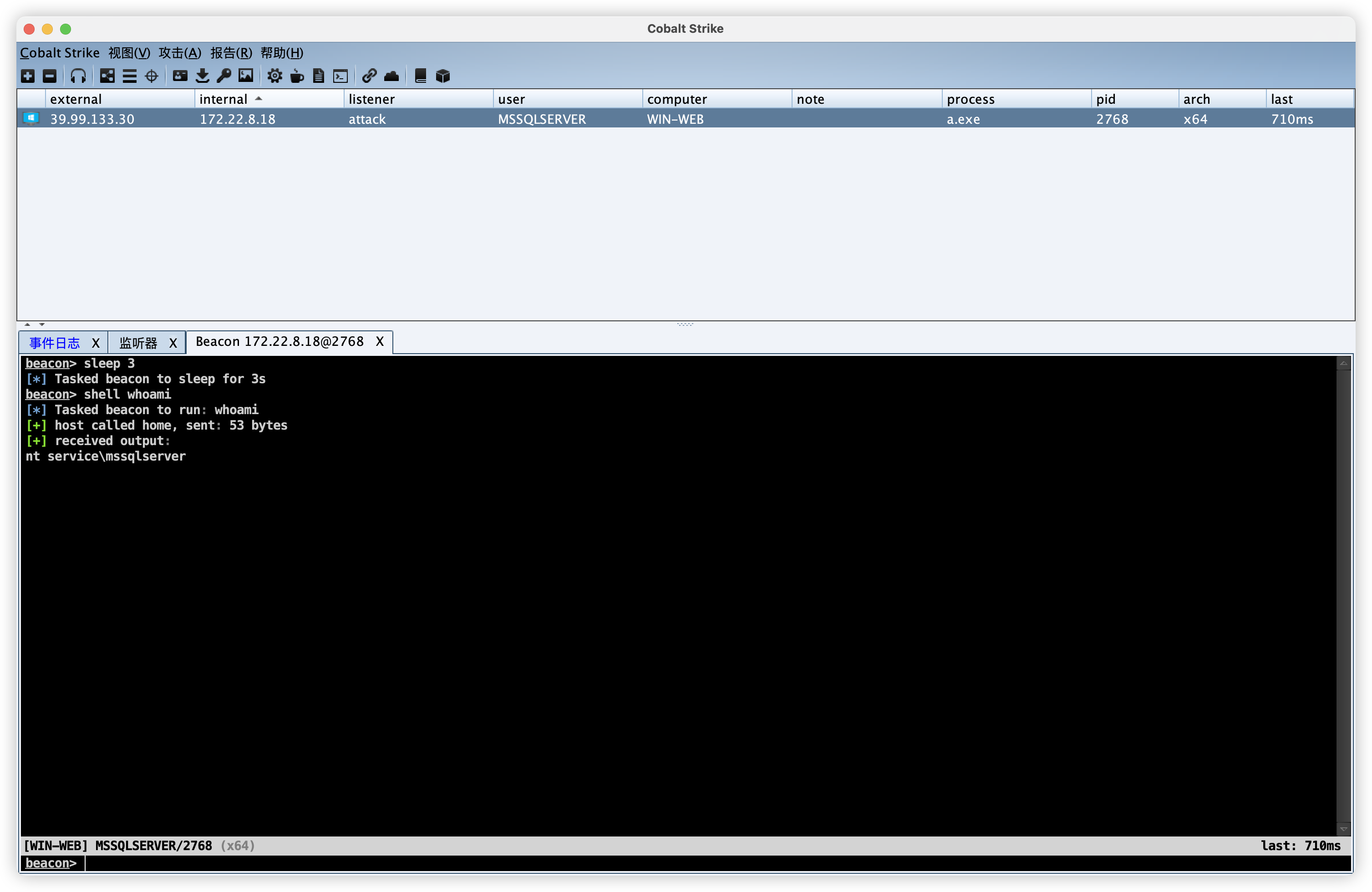Screen dimensions: 1372x892
Task: Sort sessions by computer column
Action: point(717,99)
